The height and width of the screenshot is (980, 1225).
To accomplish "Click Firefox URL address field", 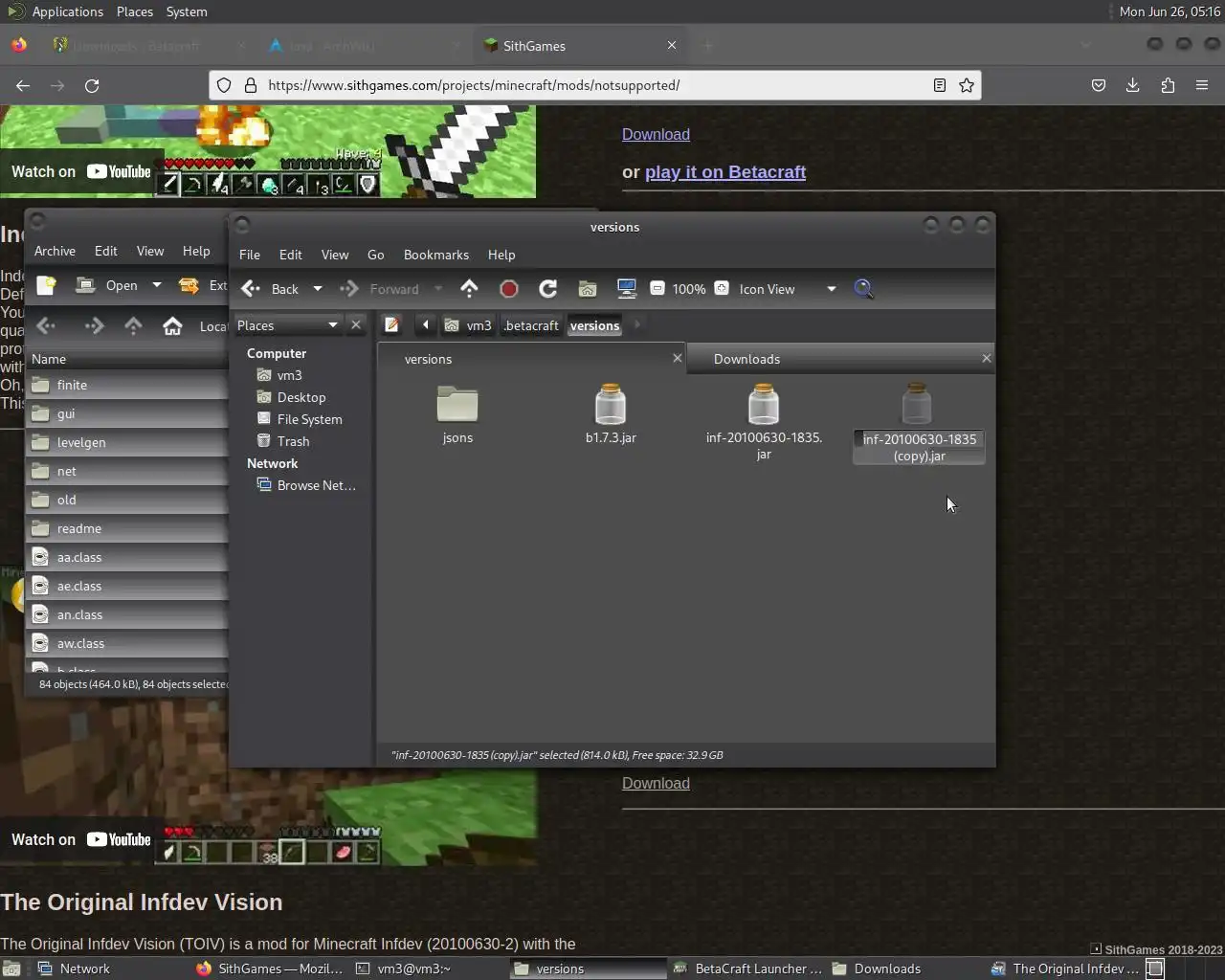I will [x=593, y=85].
